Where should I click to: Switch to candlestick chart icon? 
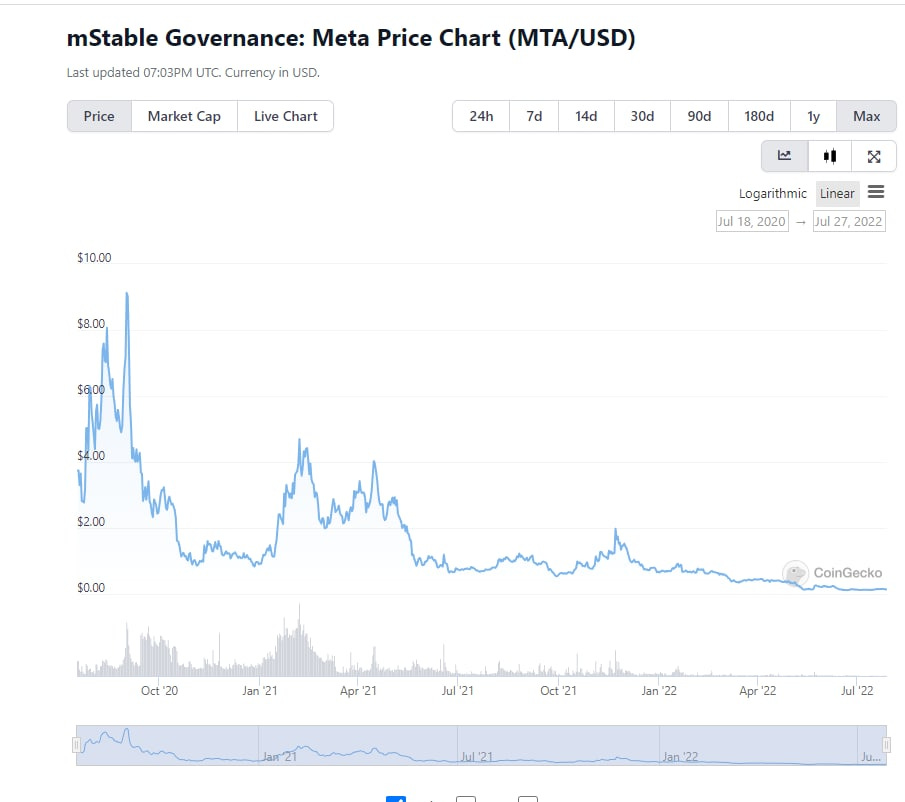pyautogui.click(x=829, y=156)
